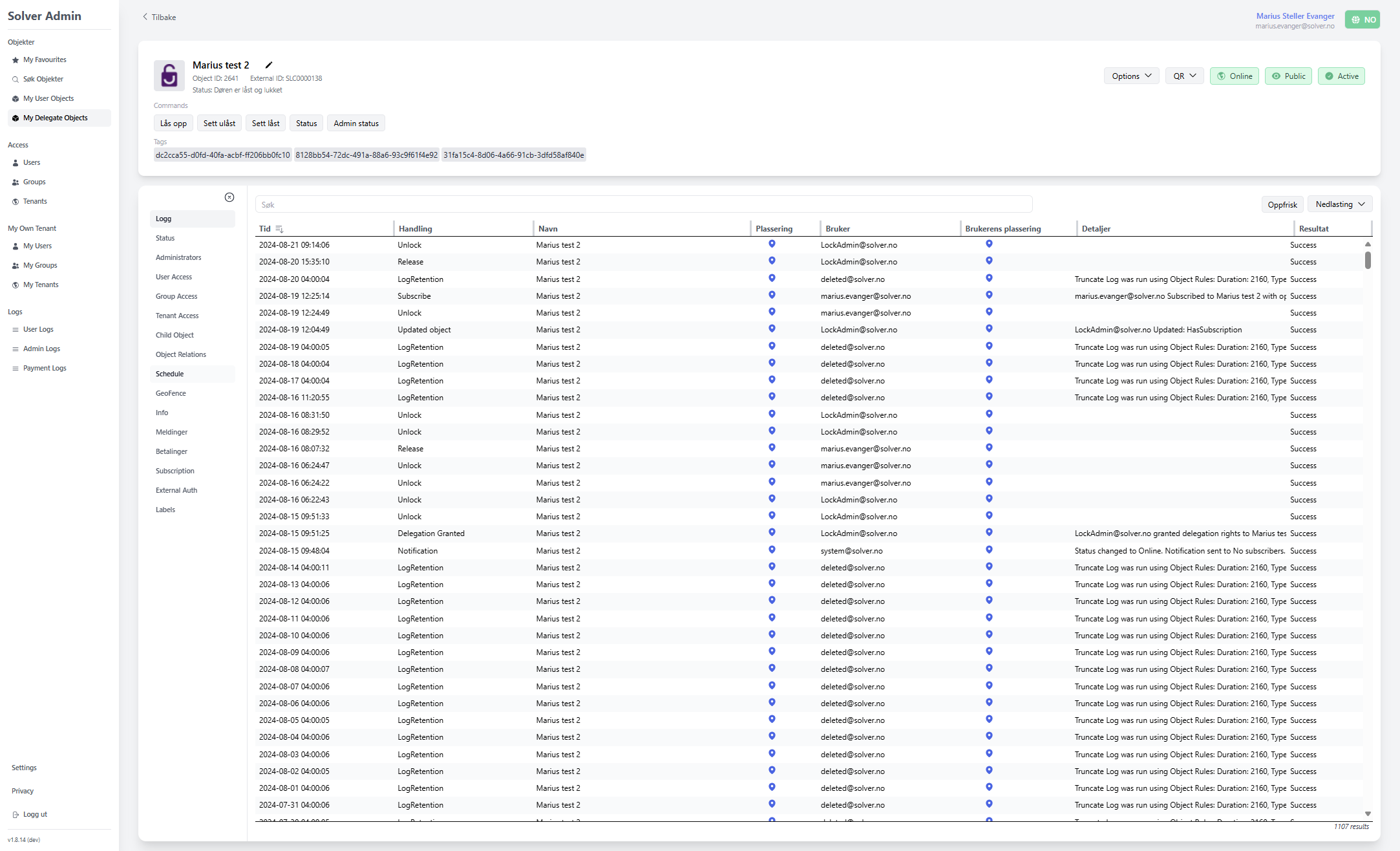Toggle the Public visibility button

point(1288,76)
